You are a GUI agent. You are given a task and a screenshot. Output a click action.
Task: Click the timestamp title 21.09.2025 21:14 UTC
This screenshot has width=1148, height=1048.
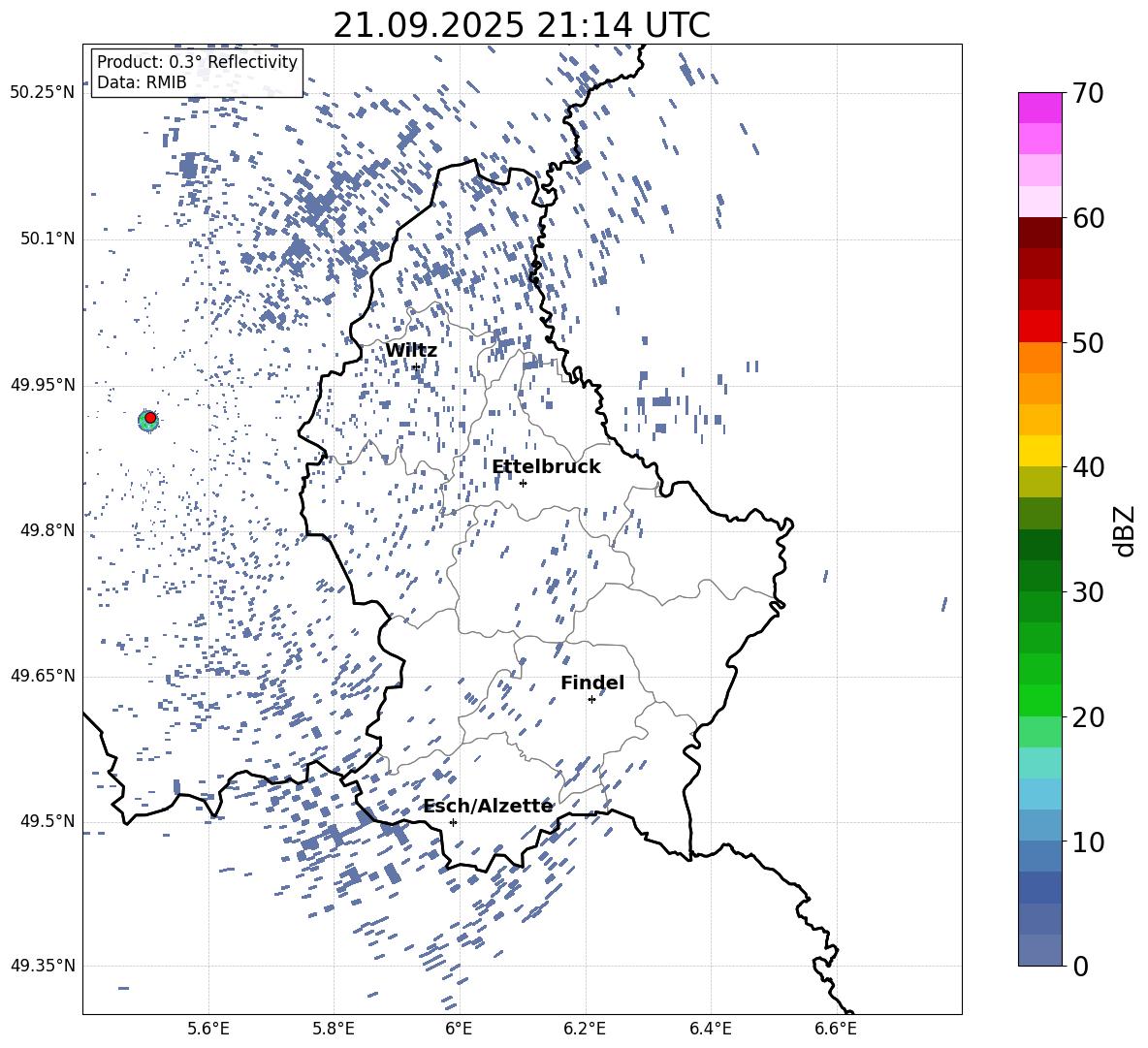point(522,25)
